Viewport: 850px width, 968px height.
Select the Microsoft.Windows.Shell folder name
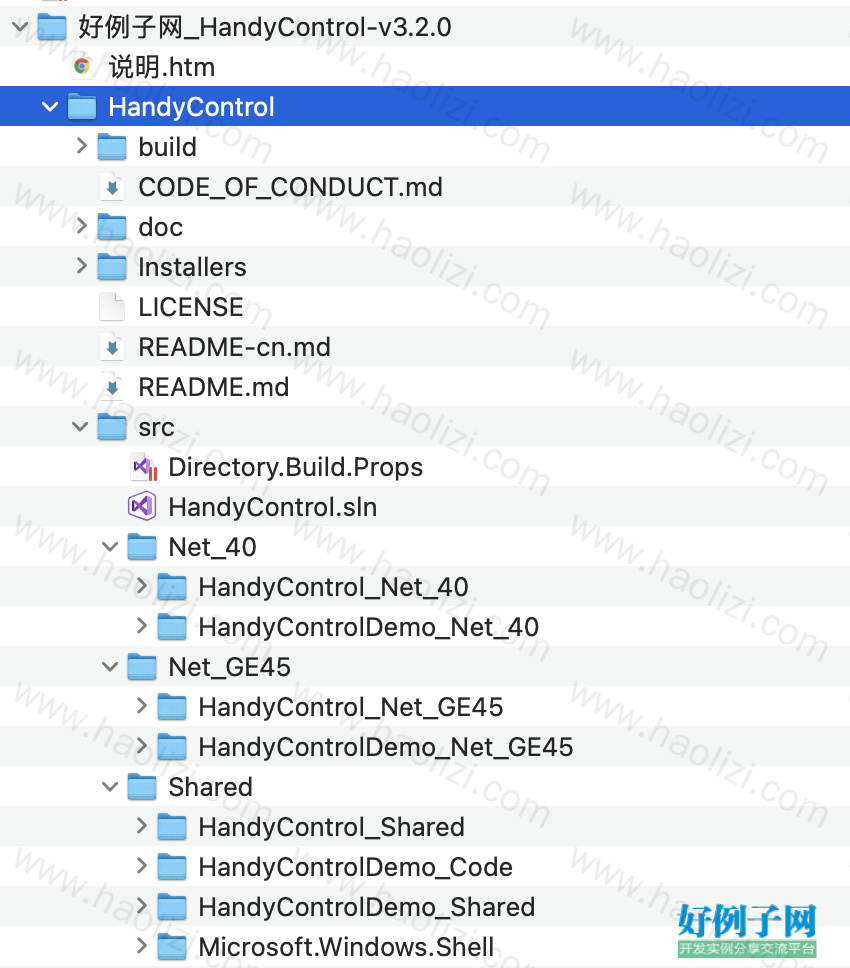click(x=346, y=947)
